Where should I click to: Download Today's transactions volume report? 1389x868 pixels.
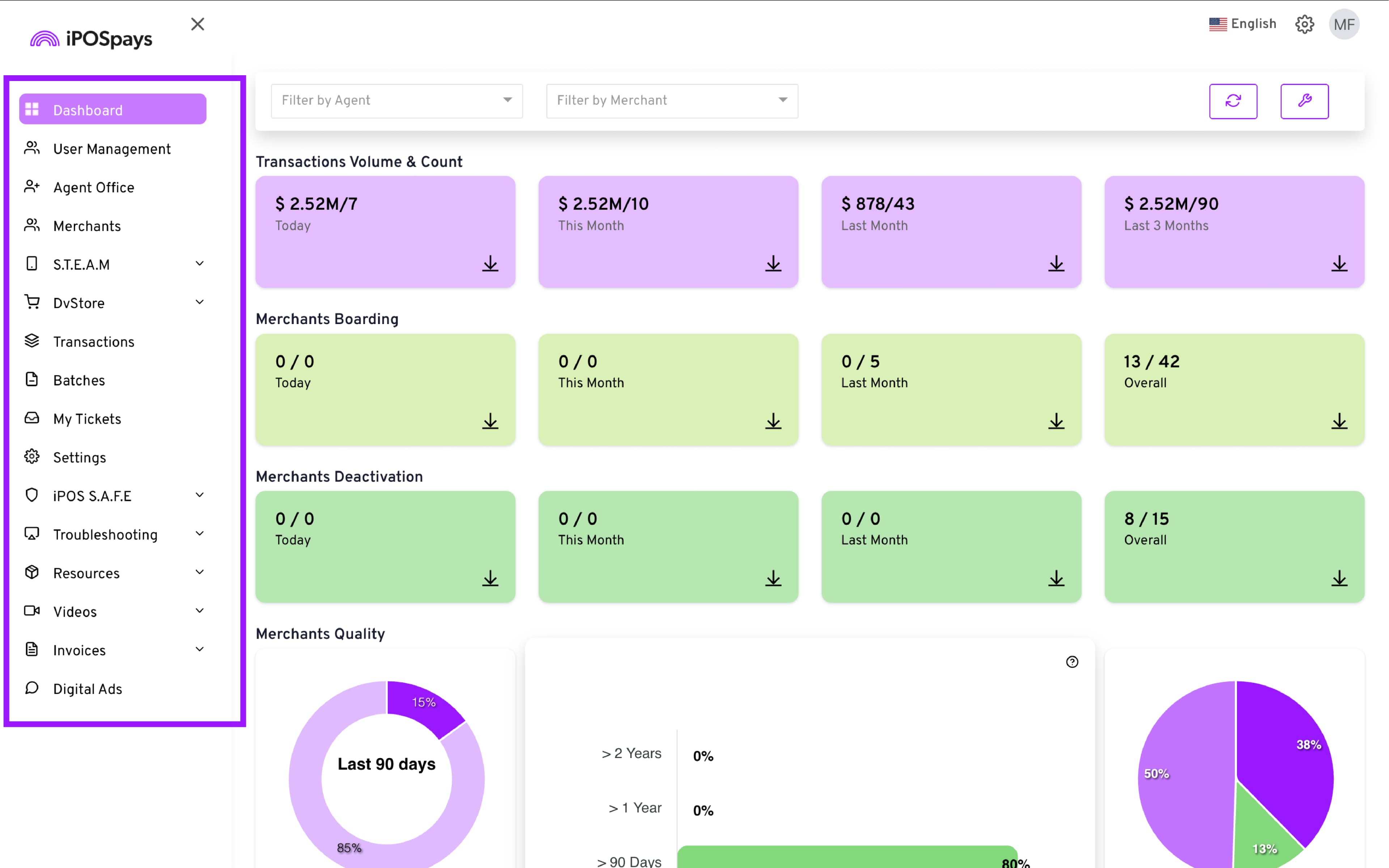(490, 264)
